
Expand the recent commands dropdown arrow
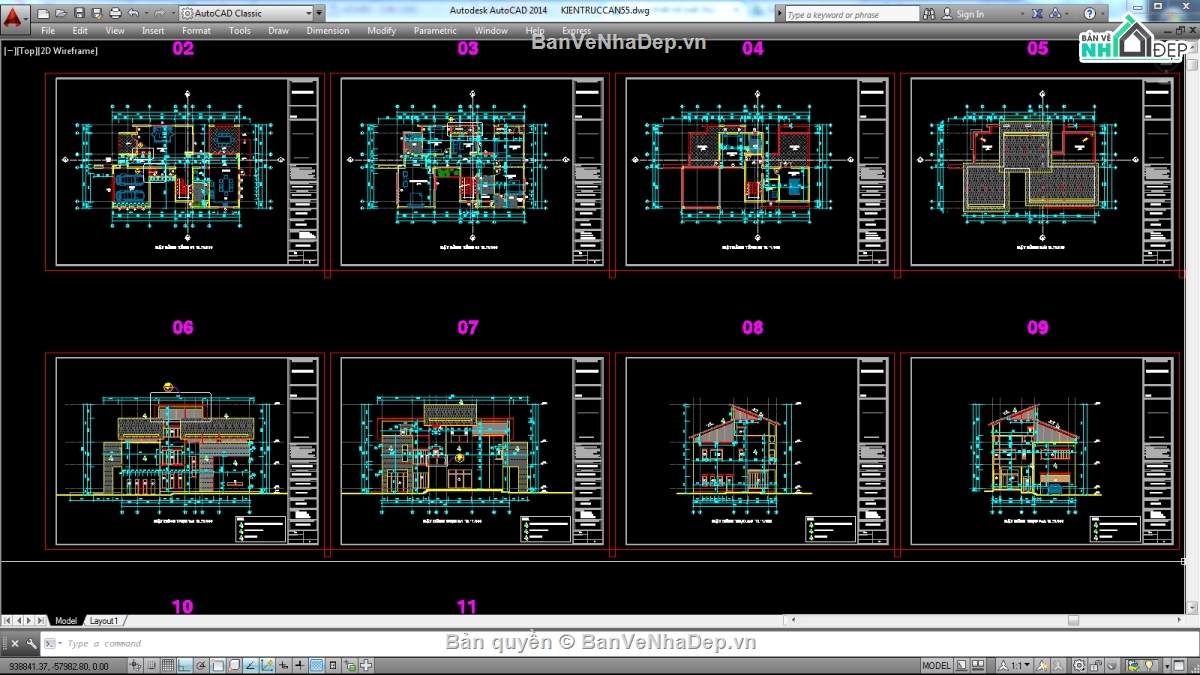pos(61,644)
